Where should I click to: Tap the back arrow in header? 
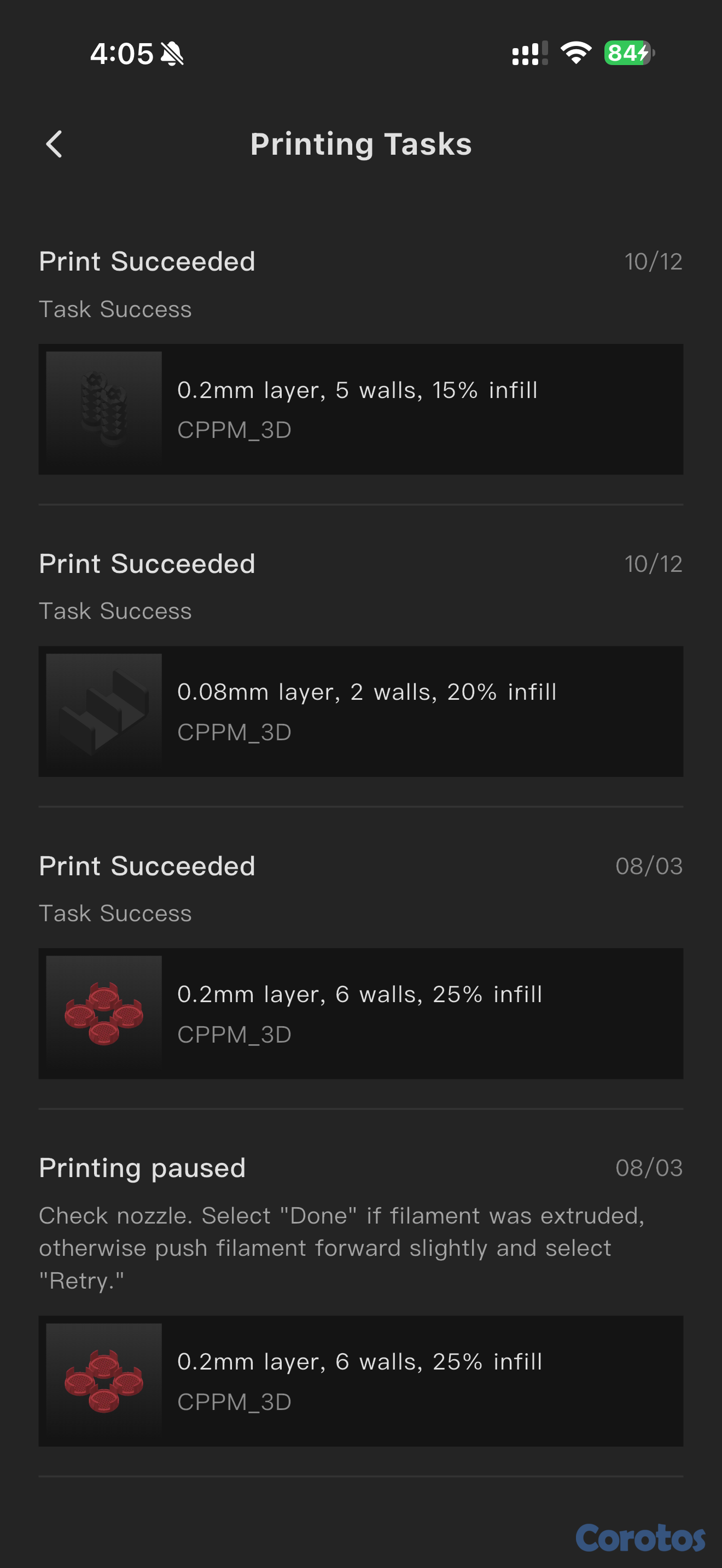(x=54, y=144)
